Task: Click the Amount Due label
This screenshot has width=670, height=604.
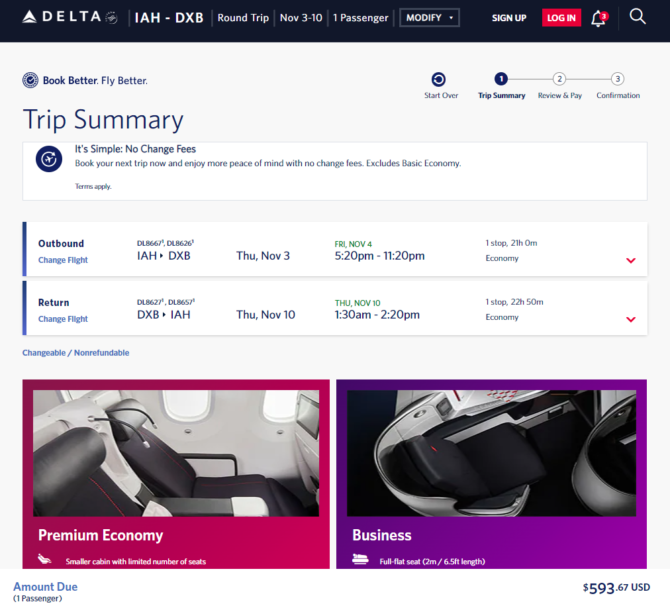Action: click(x=45, y=587)
